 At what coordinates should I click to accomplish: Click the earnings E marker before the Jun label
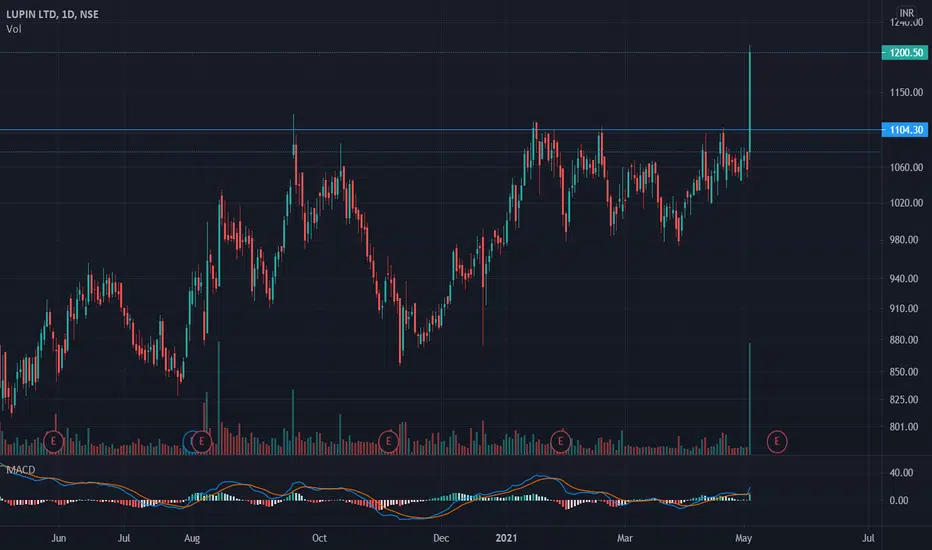click(53, 442)
